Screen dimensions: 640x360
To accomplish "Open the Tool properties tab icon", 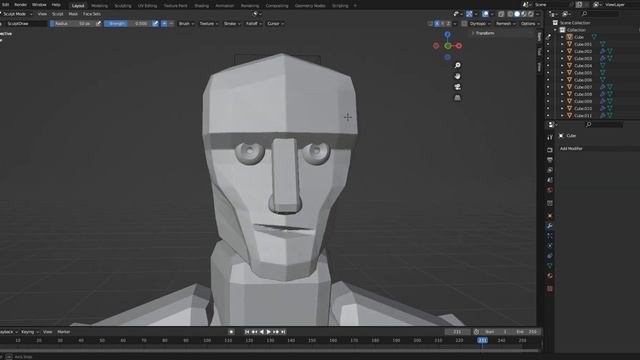I will [550, 138].
